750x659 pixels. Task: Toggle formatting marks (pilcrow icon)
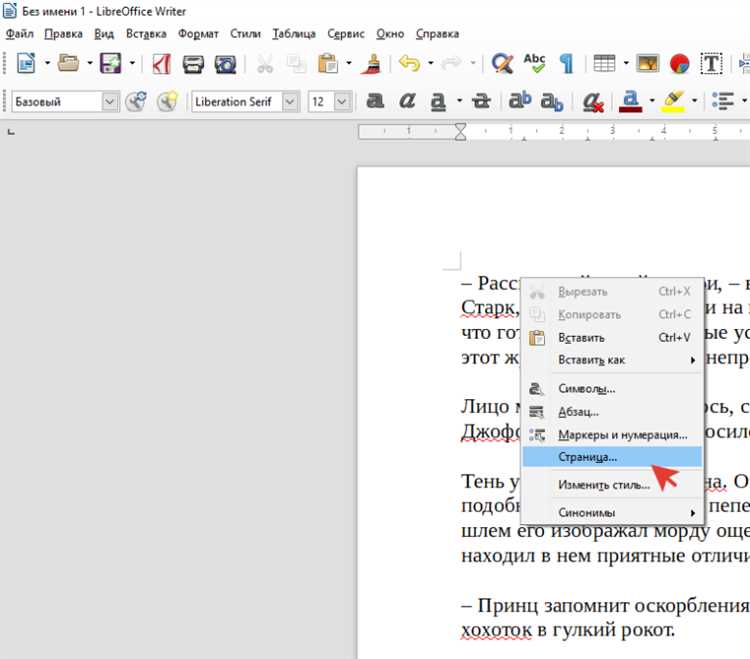[x=566, y=64]
